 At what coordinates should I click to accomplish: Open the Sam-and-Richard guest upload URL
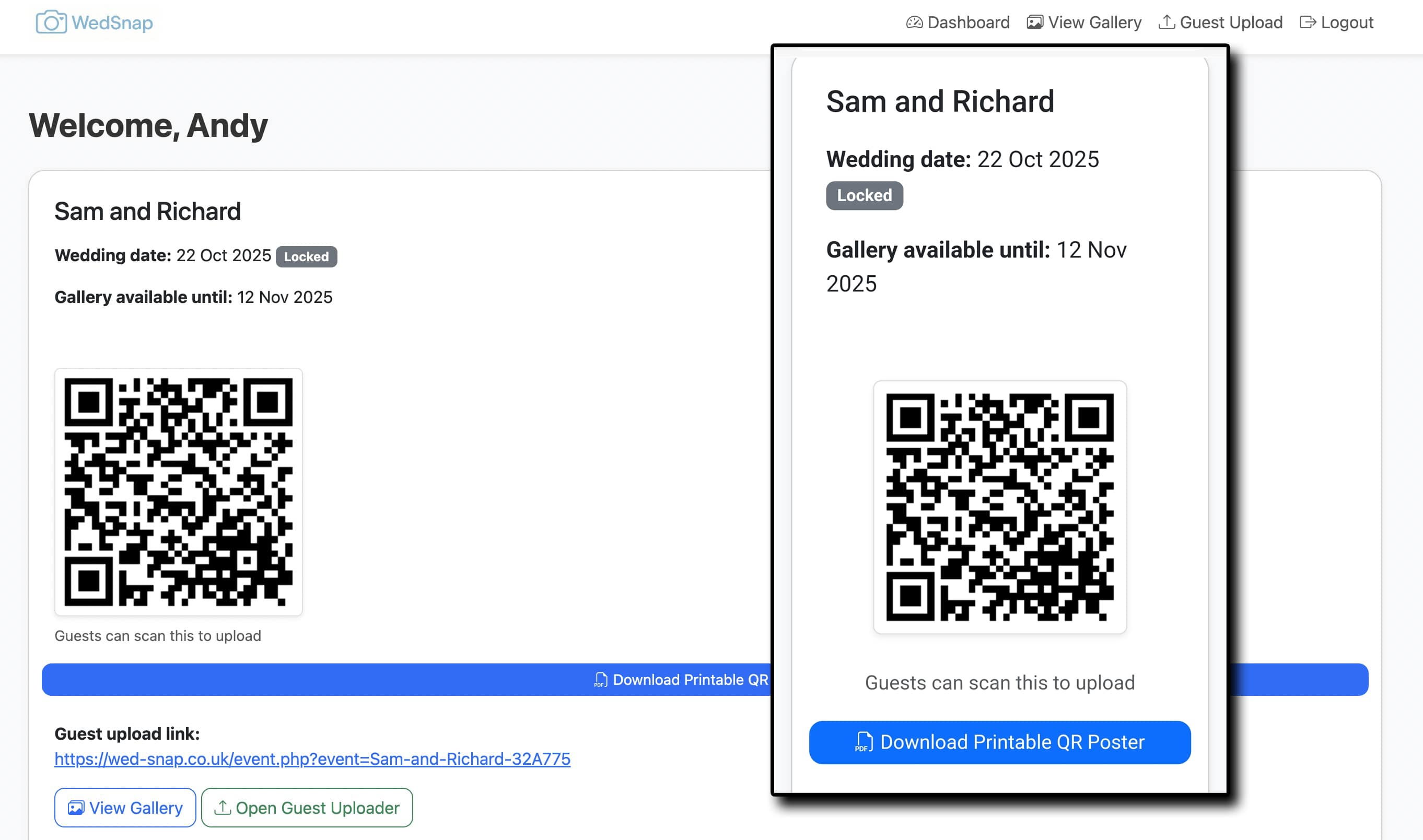tap(312, 759)
